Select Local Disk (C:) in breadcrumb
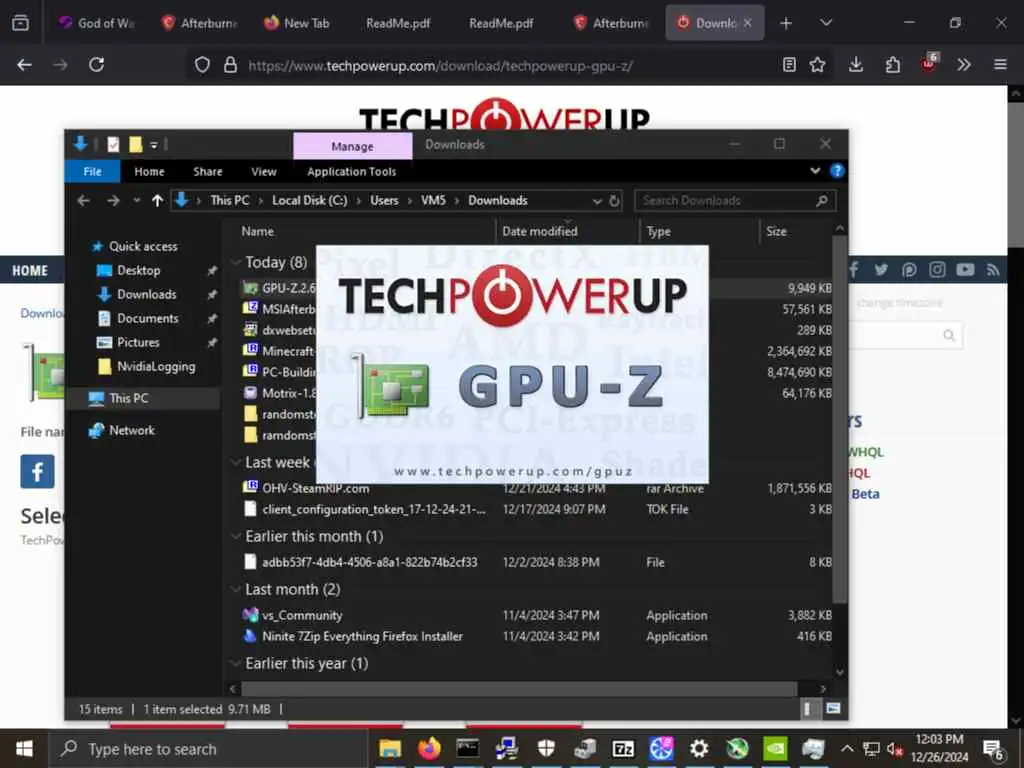The height and width of the screenshot is (768, 1024). (x=310, y=200)
